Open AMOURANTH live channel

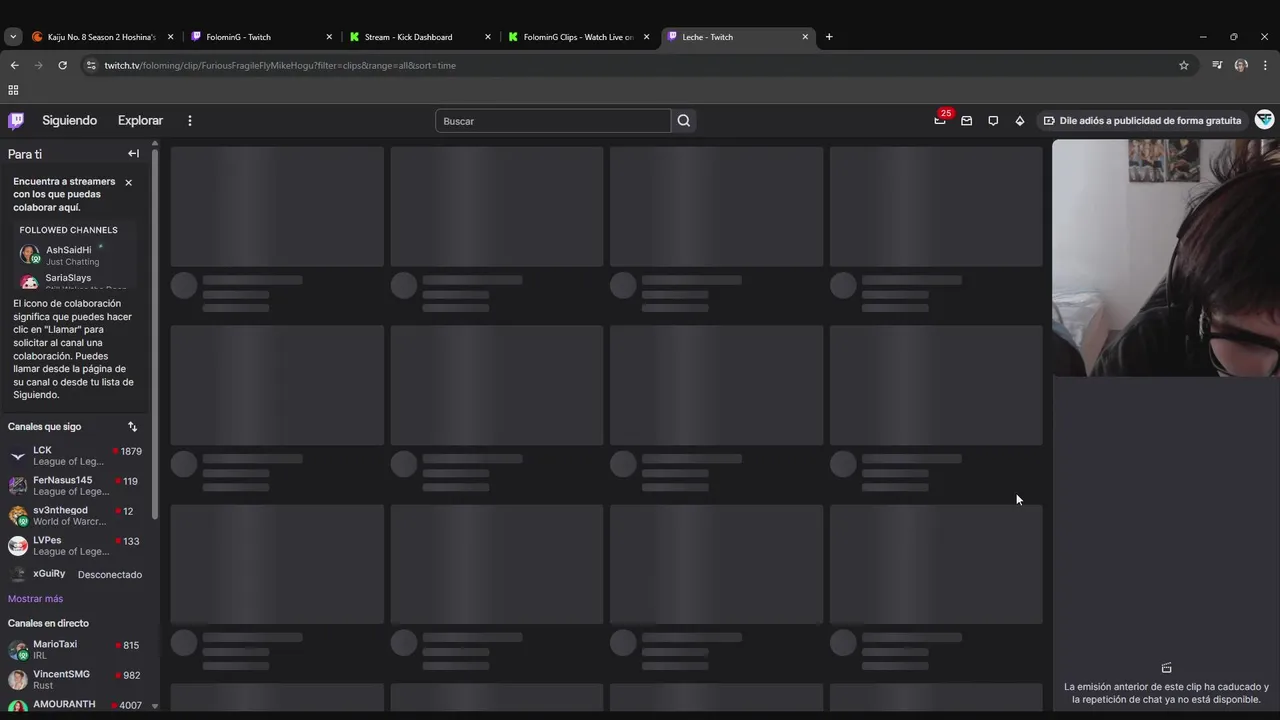pos(75,705)
